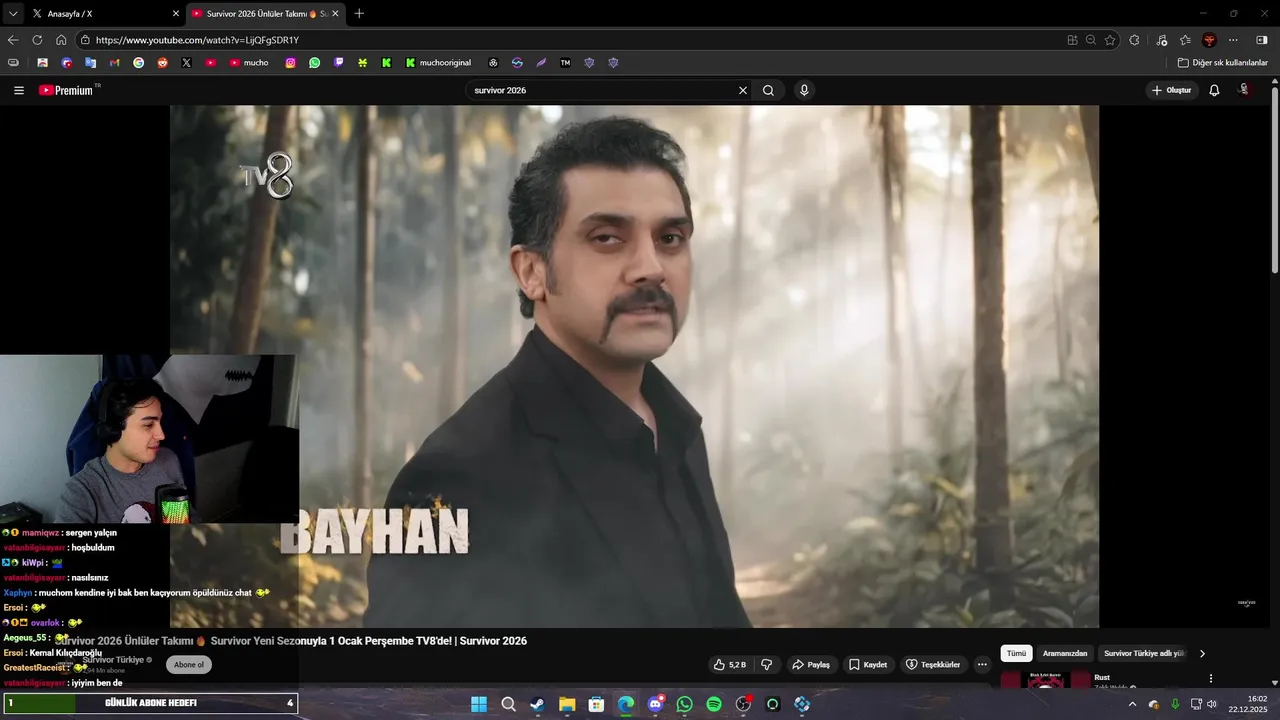Select the Survivor Türkiye filter chip

pos(1144,654)
